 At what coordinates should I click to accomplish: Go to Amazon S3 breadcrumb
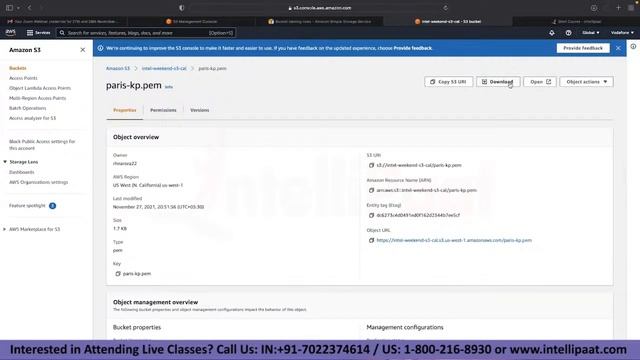(x=118, y=69)
